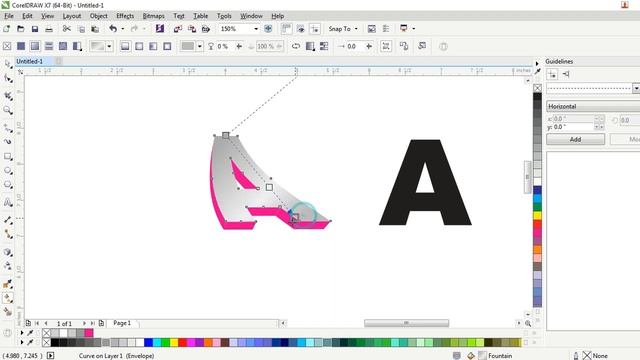Viewport: 640px width, 360px height.
Task: Open the zoom level 150% dropdown
Action: tap(256, 29)
